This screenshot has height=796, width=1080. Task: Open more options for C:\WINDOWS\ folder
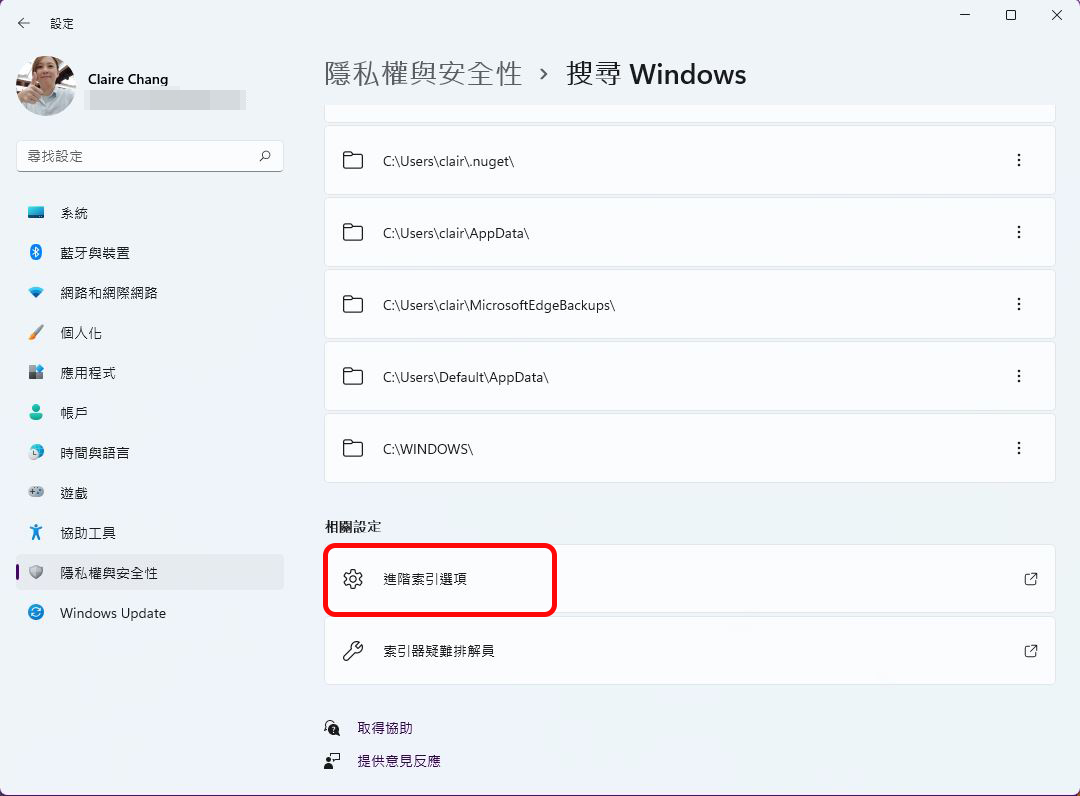[x=1019, y=448]
